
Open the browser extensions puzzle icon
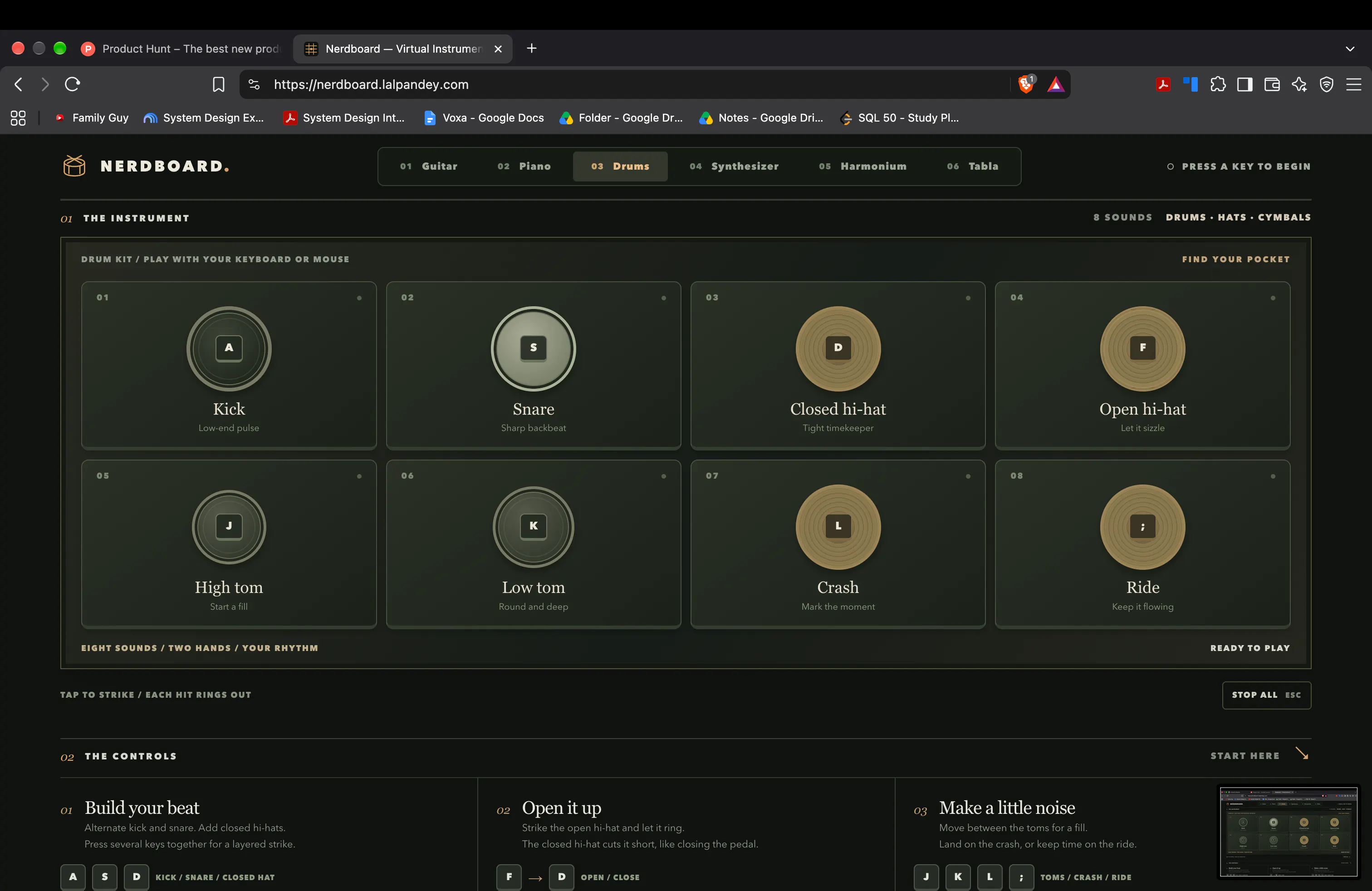tap(1218, 85)
